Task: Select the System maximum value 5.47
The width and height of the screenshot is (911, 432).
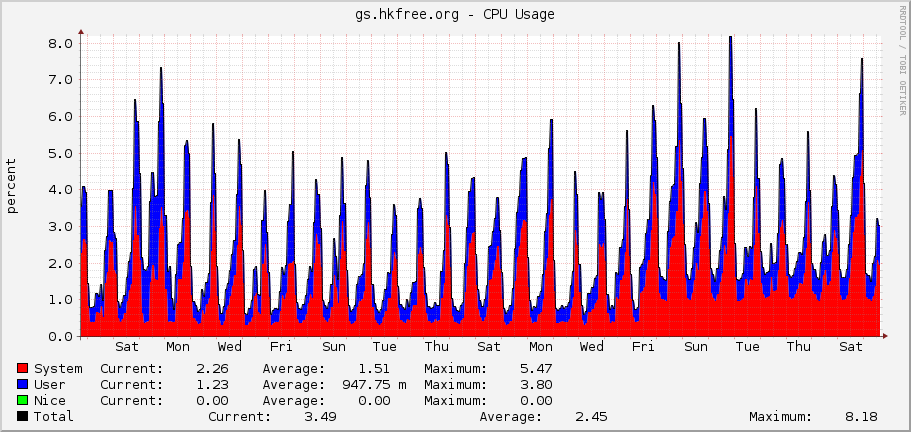Action: (x=535, y=369)
